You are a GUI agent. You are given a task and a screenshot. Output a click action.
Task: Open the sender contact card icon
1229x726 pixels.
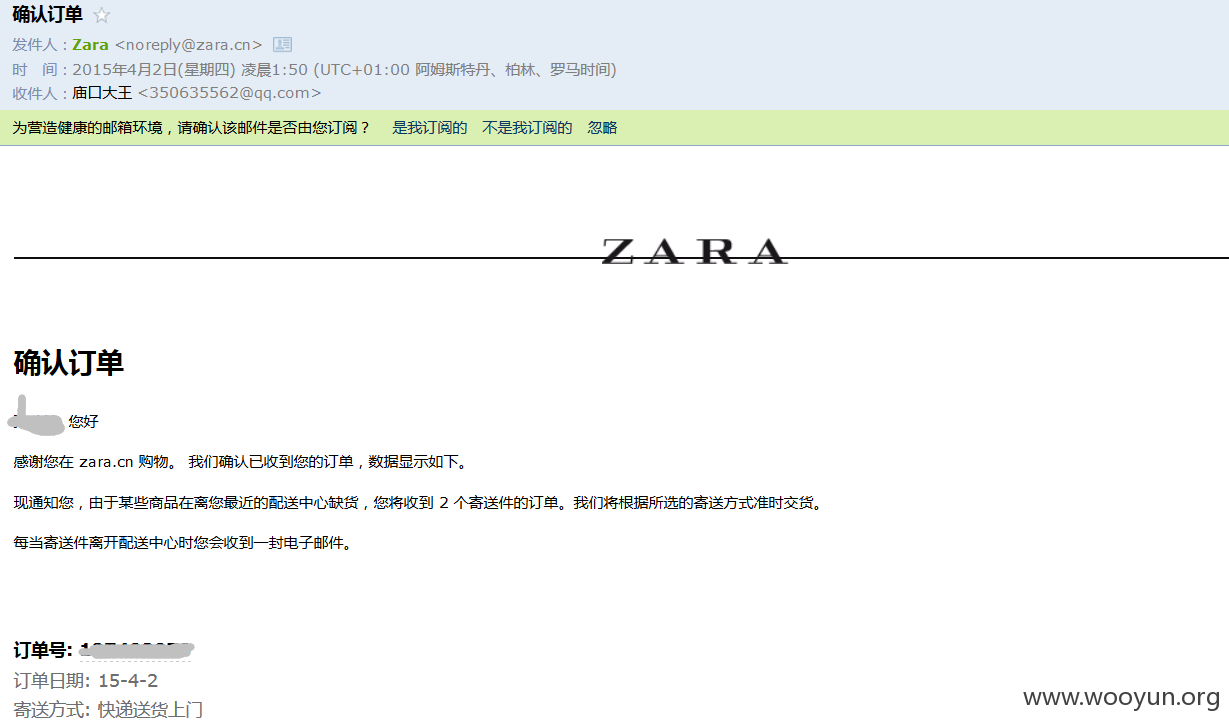pyautogui.click(x=282, y=44)
